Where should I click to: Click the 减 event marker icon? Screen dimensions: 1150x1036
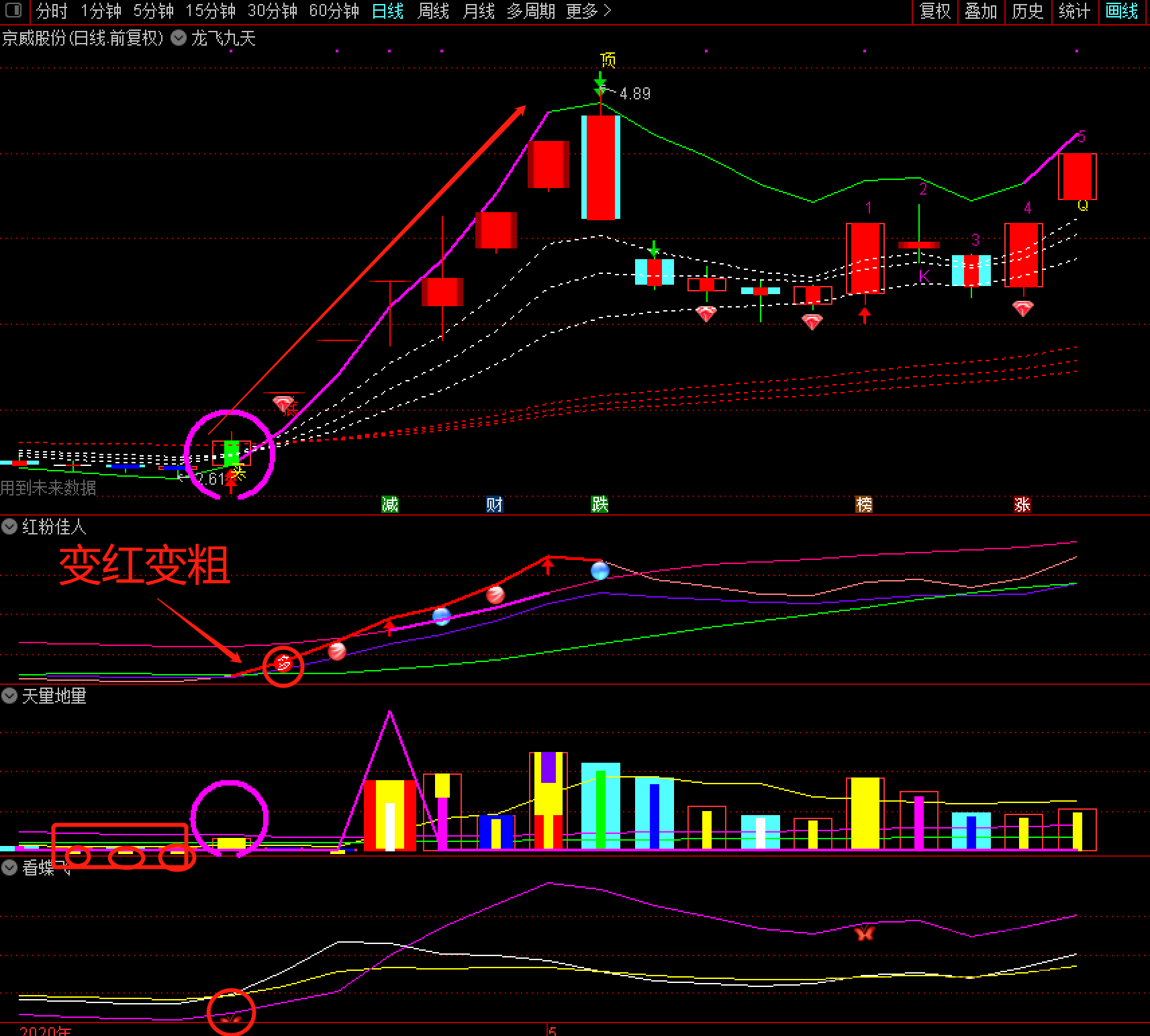click(x=390, y=504)
